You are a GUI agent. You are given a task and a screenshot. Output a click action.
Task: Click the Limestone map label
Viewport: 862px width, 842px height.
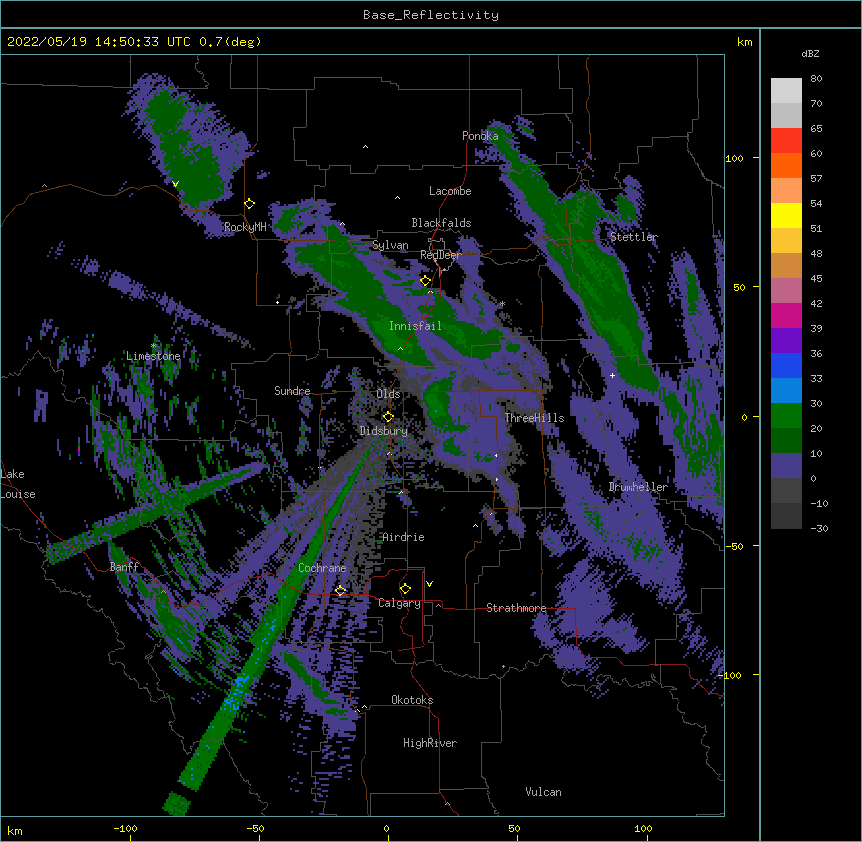pos(153,356)
